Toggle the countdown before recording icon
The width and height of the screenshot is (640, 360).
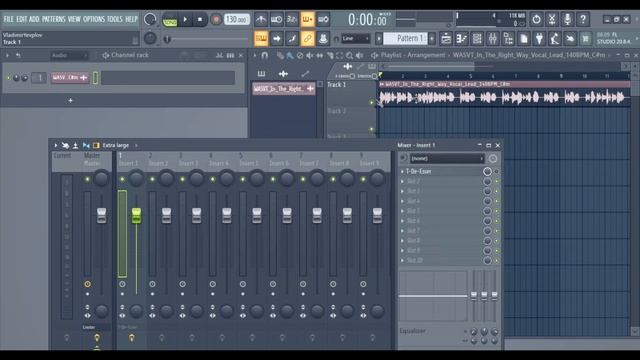coord(292,19)
